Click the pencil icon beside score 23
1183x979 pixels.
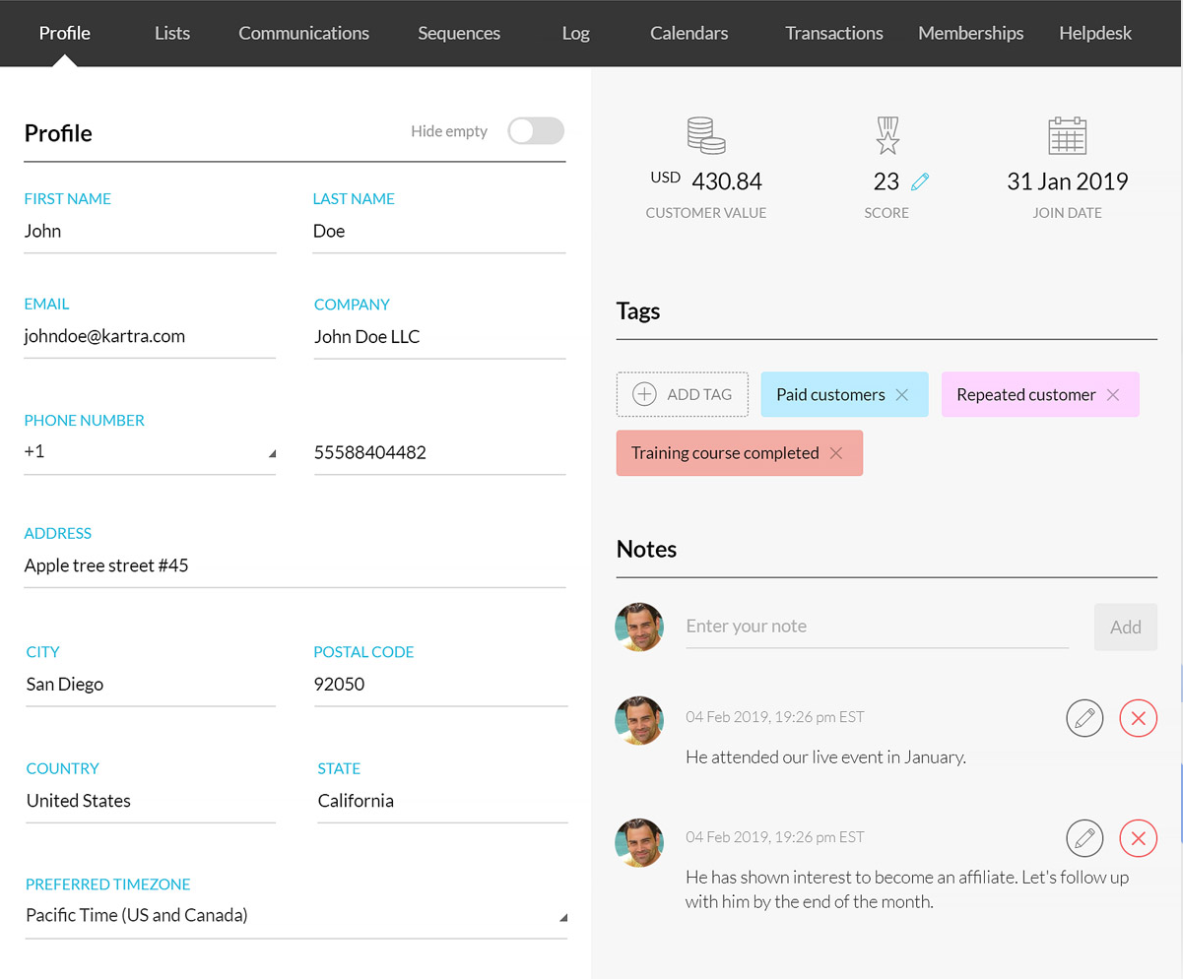920,182
